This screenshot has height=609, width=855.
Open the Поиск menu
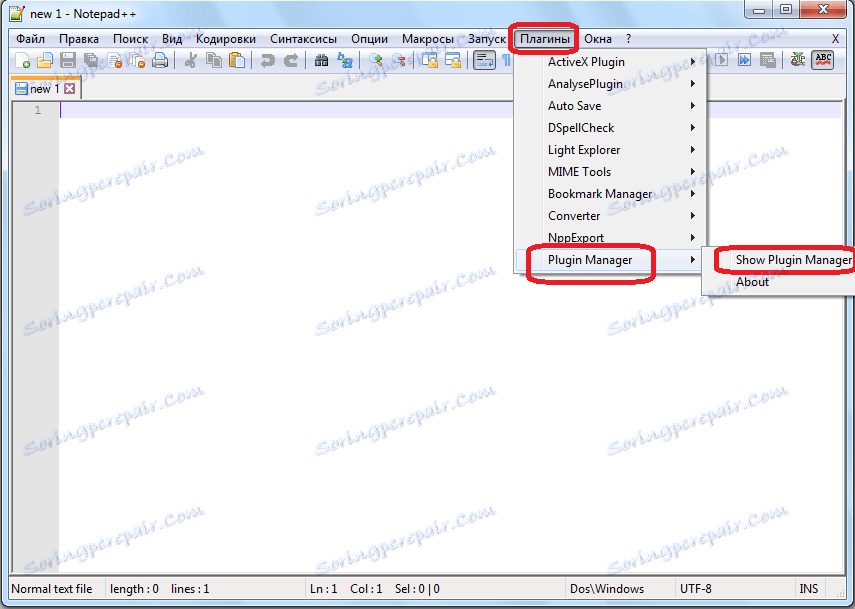(x=130, y=39)
